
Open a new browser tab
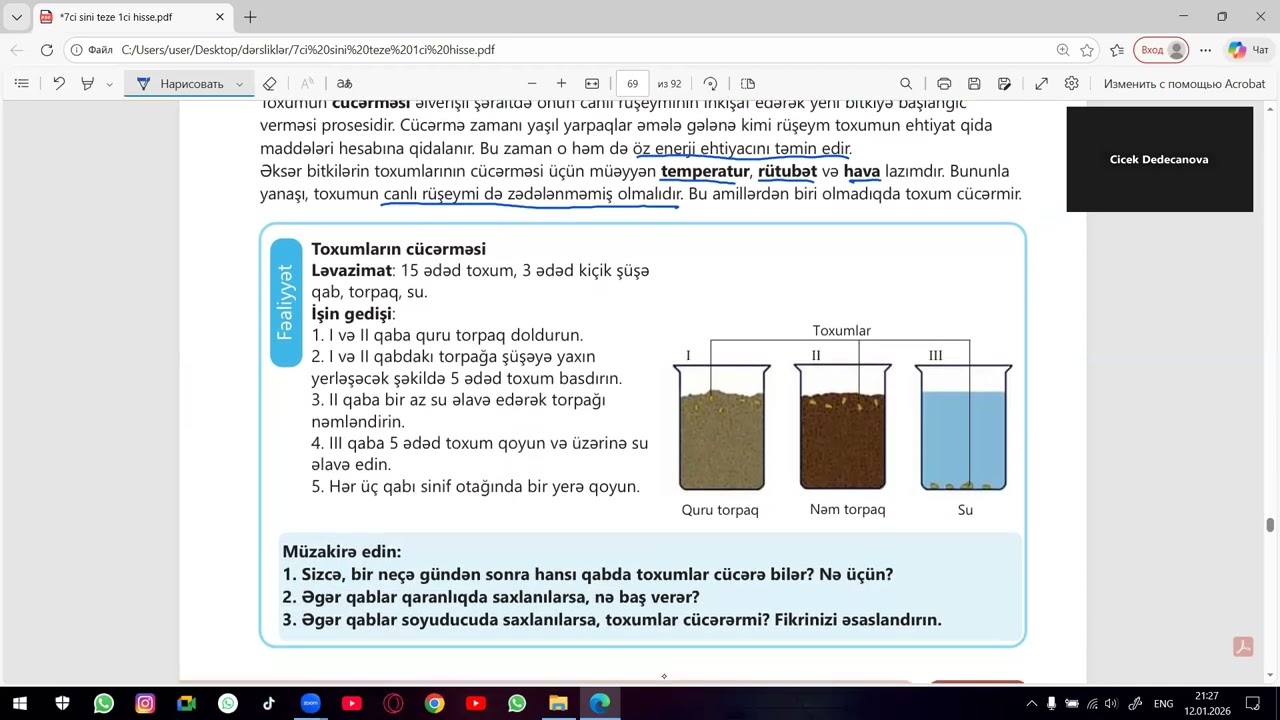250,17
